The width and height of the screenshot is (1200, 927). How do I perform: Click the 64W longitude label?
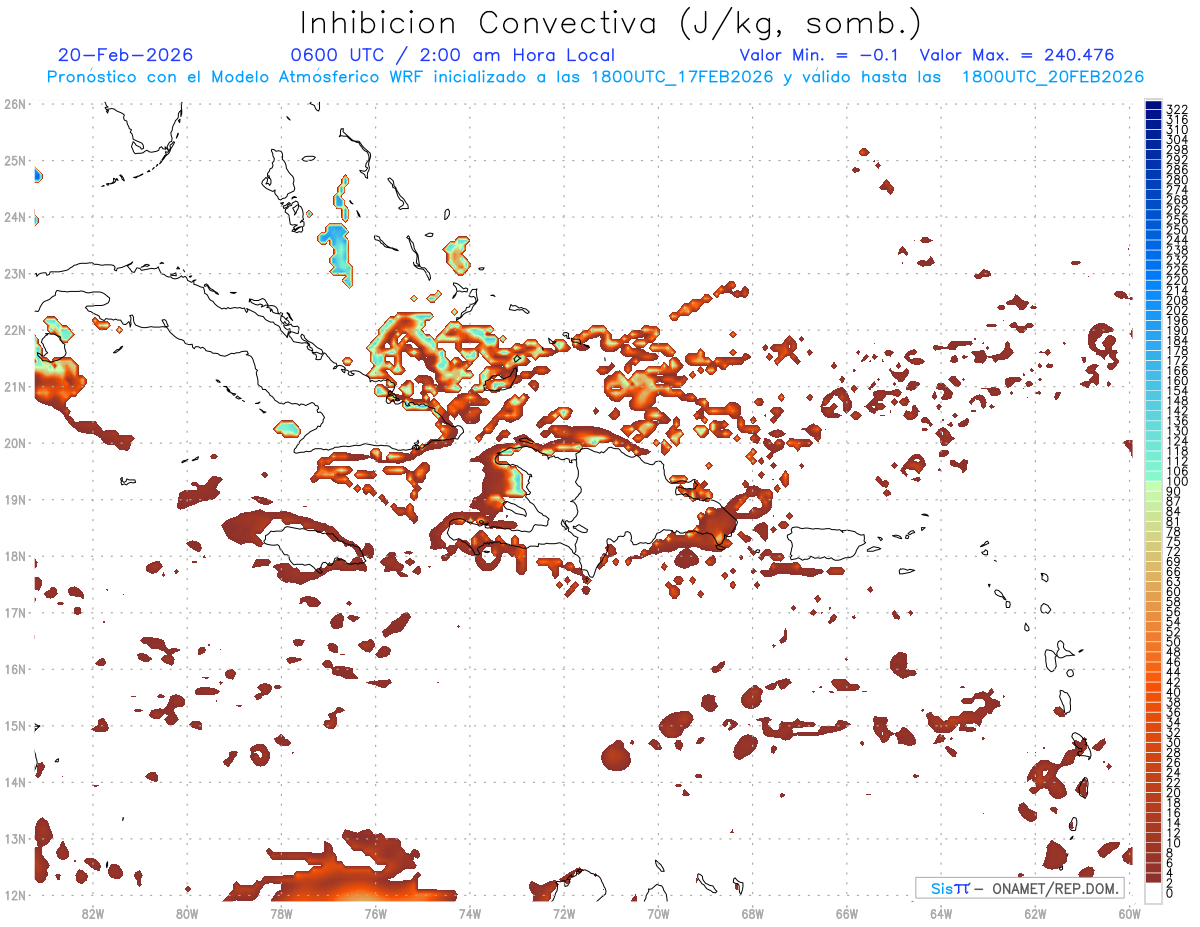pyautogui.click(x=941, y=913)
